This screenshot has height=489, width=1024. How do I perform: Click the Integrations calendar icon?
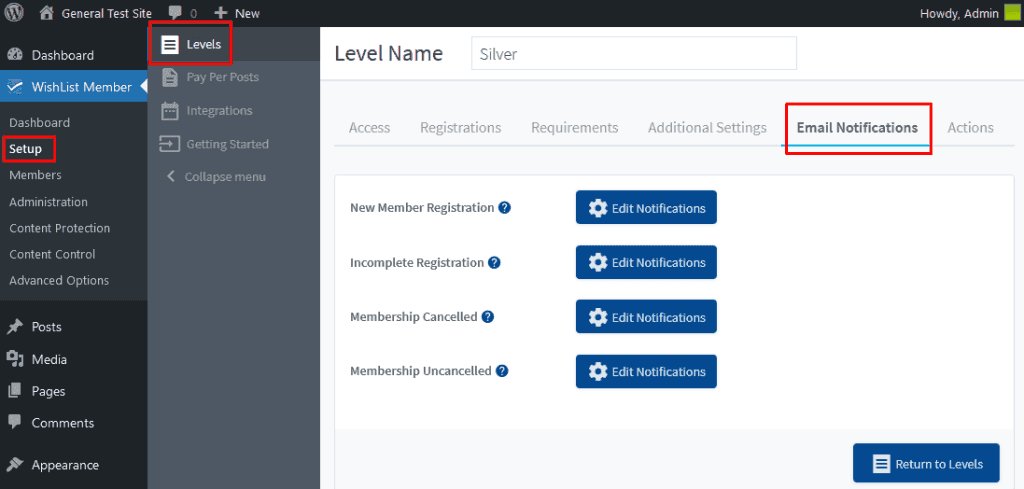(170, 111)
